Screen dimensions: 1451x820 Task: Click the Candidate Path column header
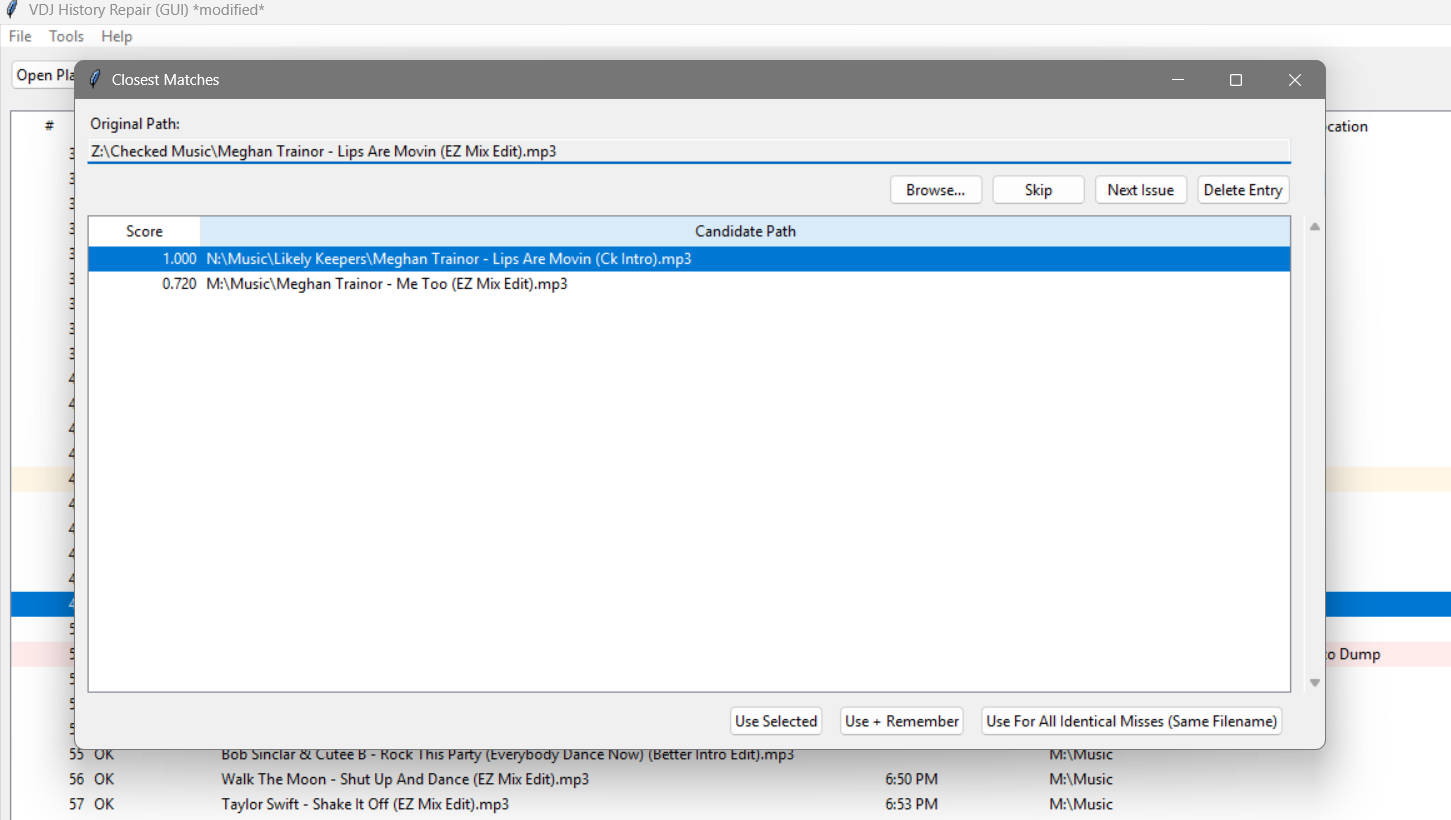point(745,231)
